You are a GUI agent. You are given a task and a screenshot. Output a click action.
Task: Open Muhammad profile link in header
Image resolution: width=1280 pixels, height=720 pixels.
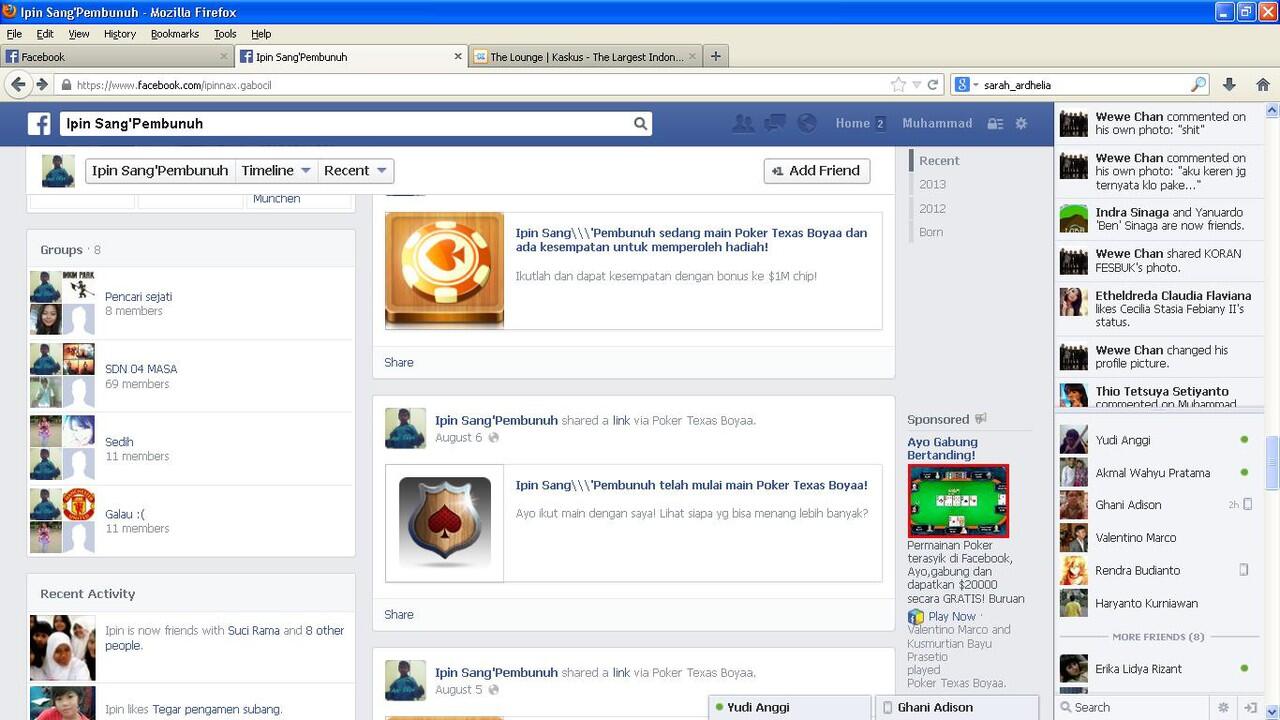click(937, 124)
